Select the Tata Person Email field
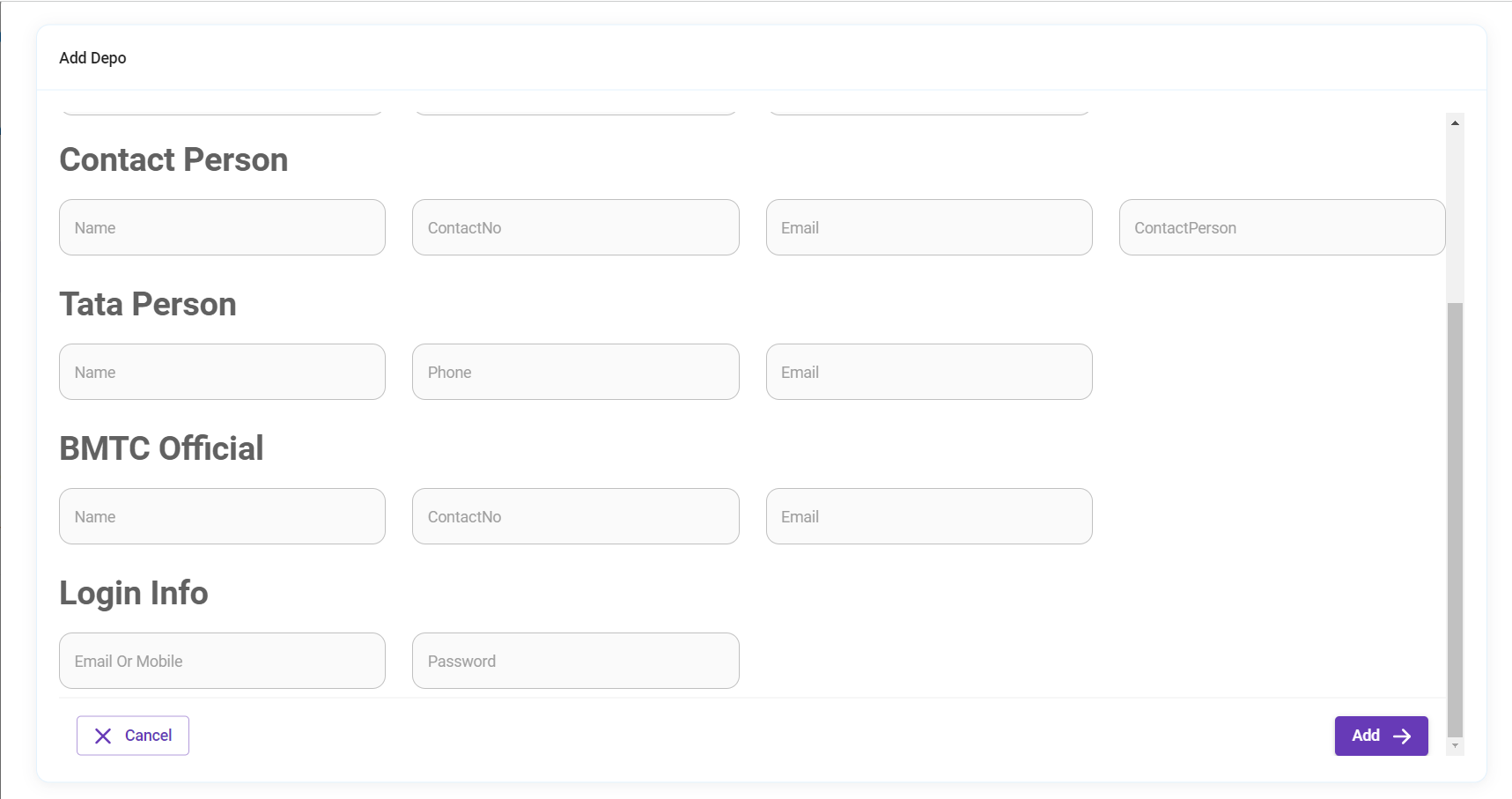Viewport: 1512px width, 799px height. 929,373
